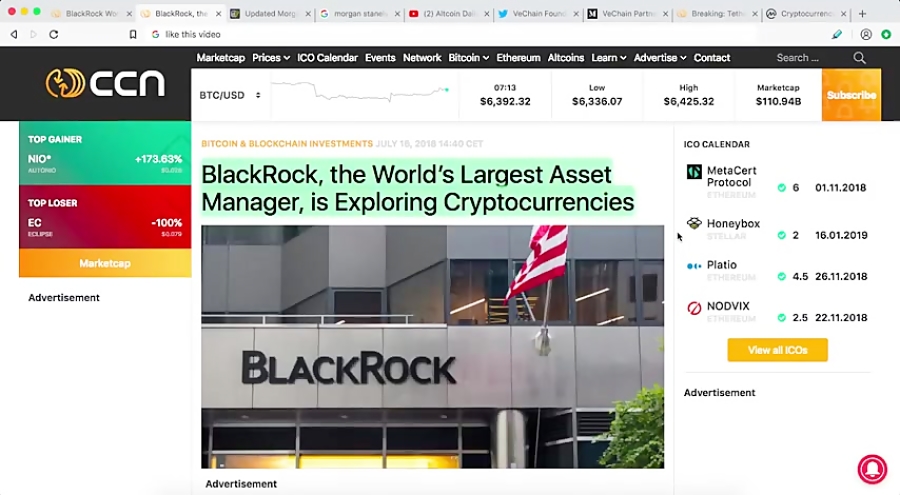Open ICO Calendar in navigation
Image resolution: width=900 pixels, height=495 pixels.
click(327, 57)
